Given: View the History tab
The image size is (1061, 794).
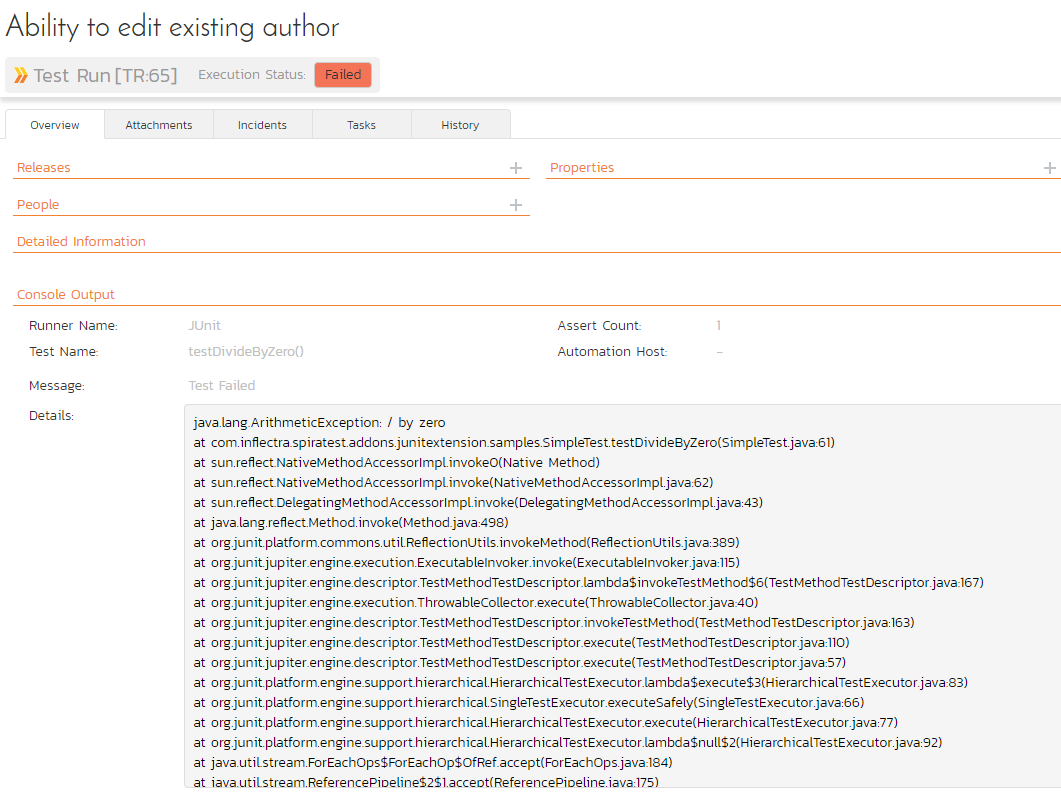Looking at the screenshot, I should pos(460,125).
